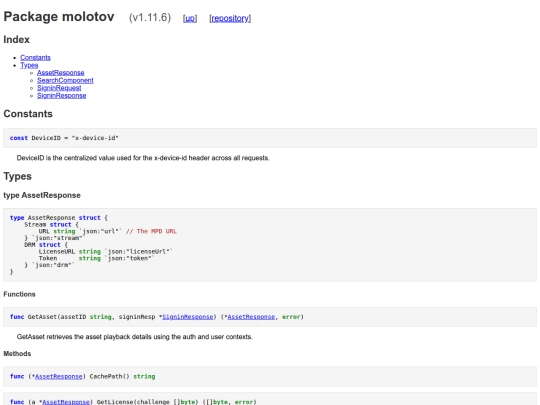This screenshot has height=405, width=540.
Task: Open SearchComponent in the index sublist
Action: 65,80
